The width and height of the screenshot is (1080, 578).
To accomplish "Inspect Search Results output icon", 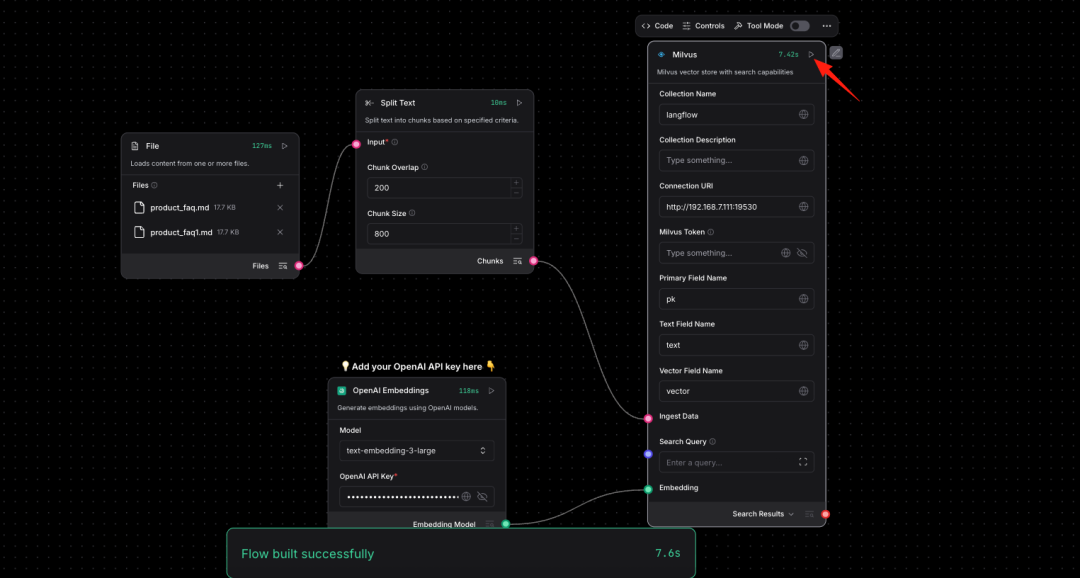I will coord(809,514).
